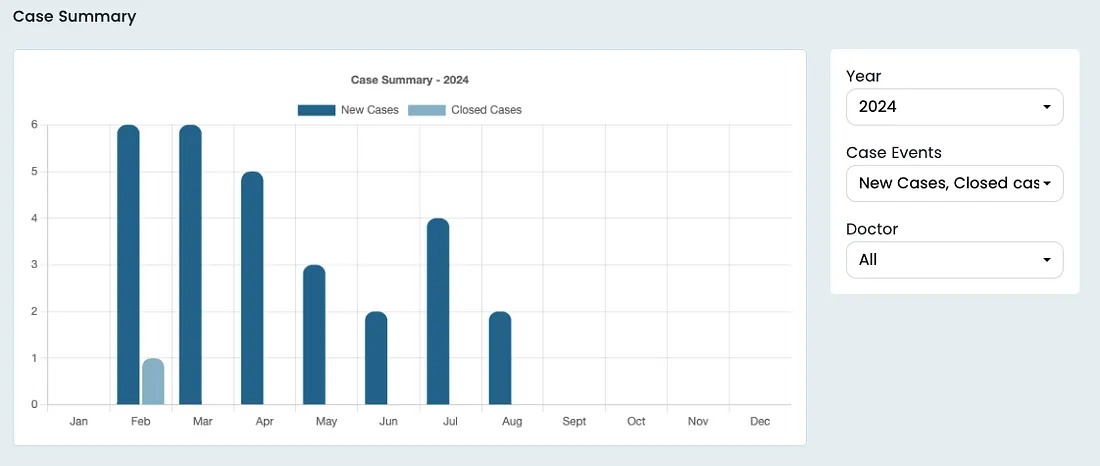This screenshot has height=466, width=1100.
Task: Open the Year dropdown showing 2024
Action: coord(953,107)
